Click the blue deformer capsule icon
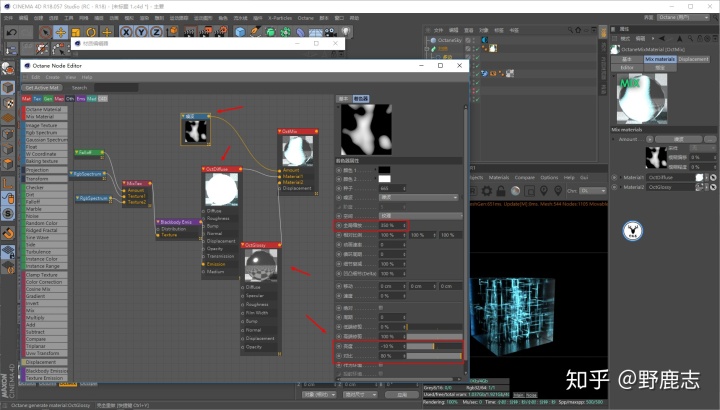This screenshot has height=410, width=720. click(300, 32)
